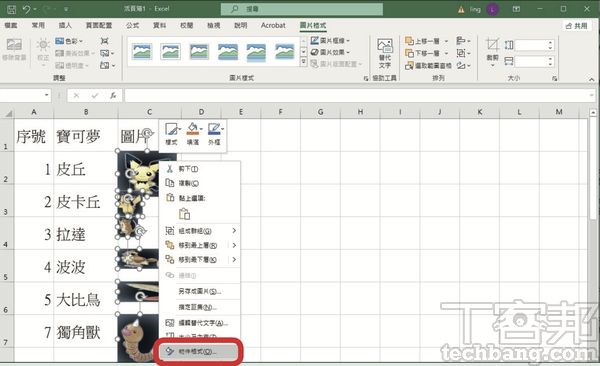Click the Paste option clipboard icon in context menu

click(x=184, y=214)
